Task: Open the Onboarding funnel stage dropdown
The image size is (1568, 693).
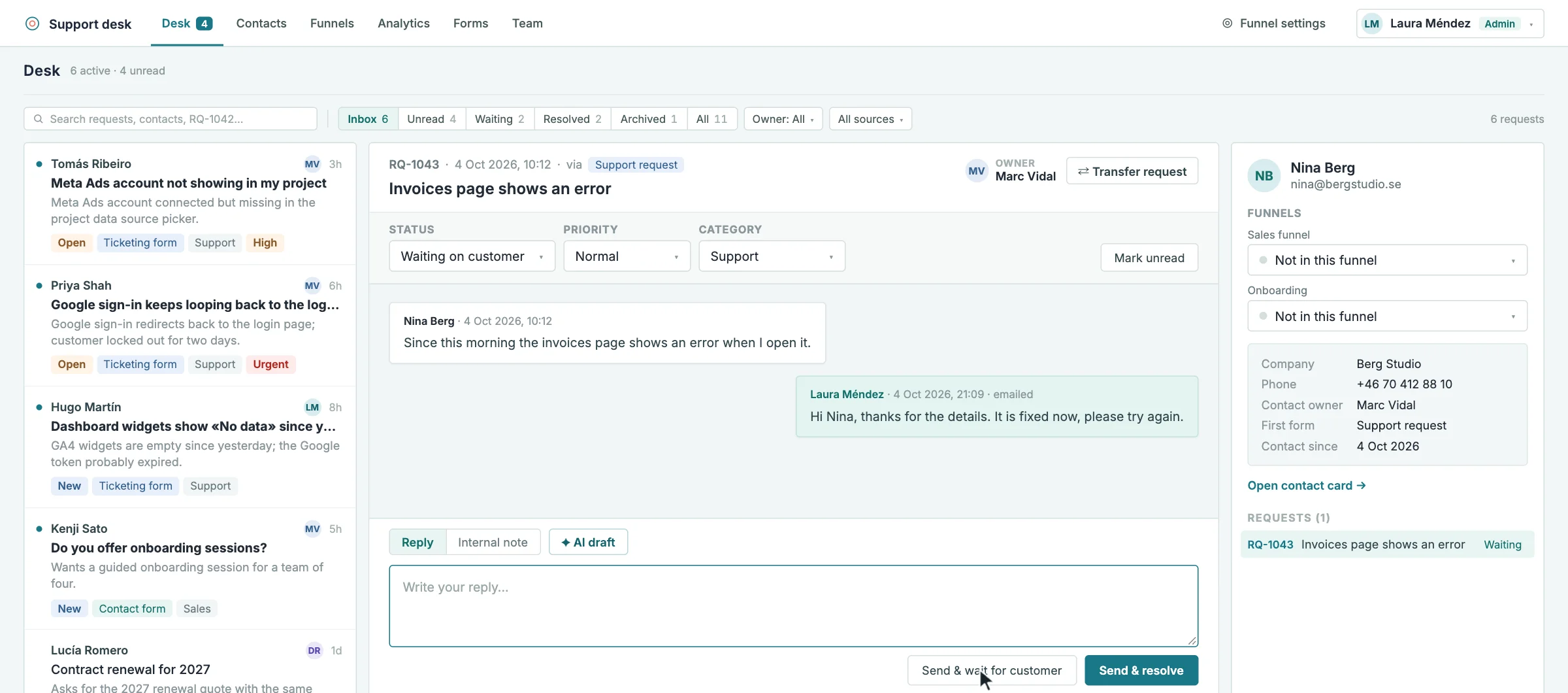Action: click(1387, 316)
